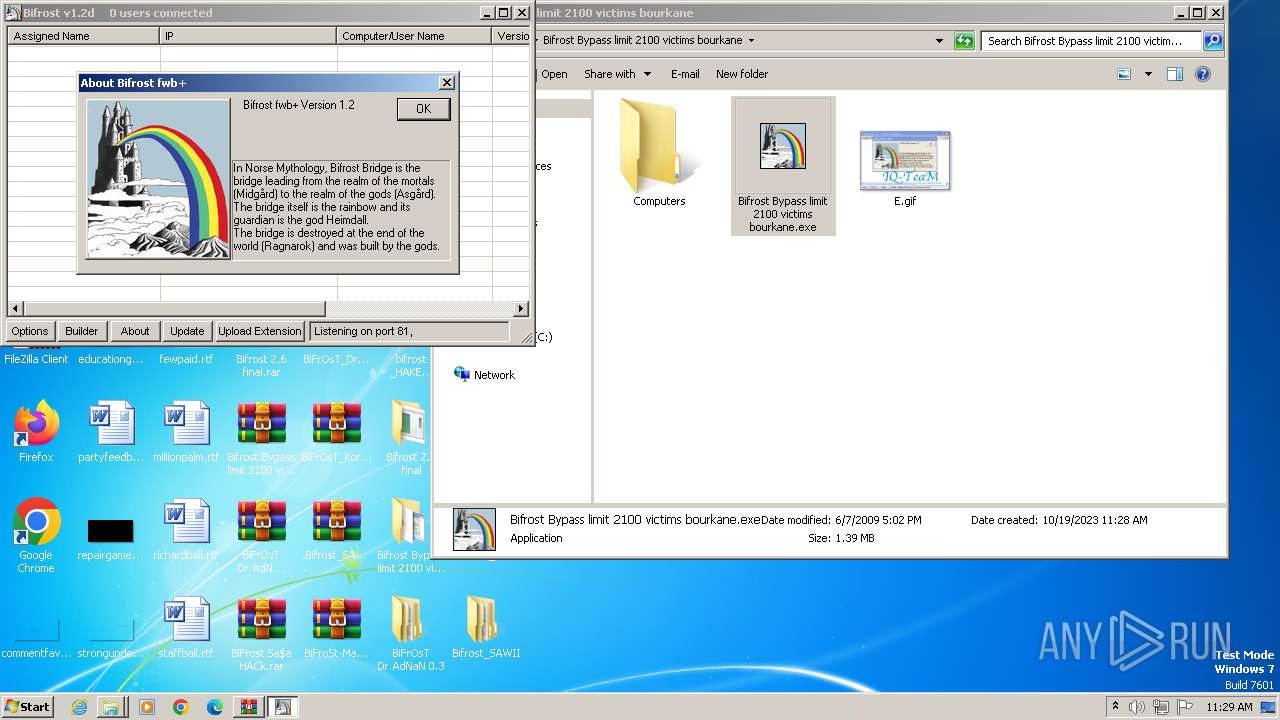Create a New folder in Explorer

(742, 74)
